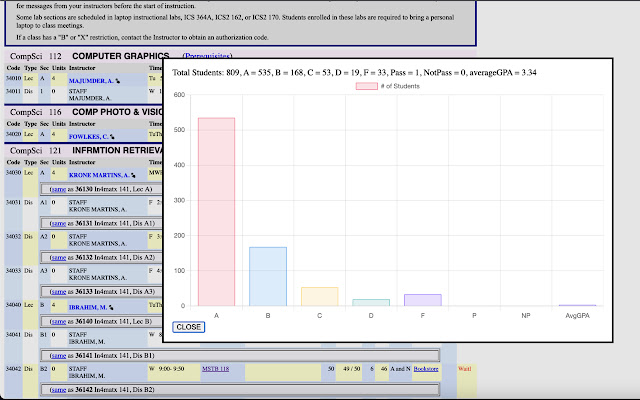
Task: Click the 'A and N' restriction cell
Action: [400, 369]
